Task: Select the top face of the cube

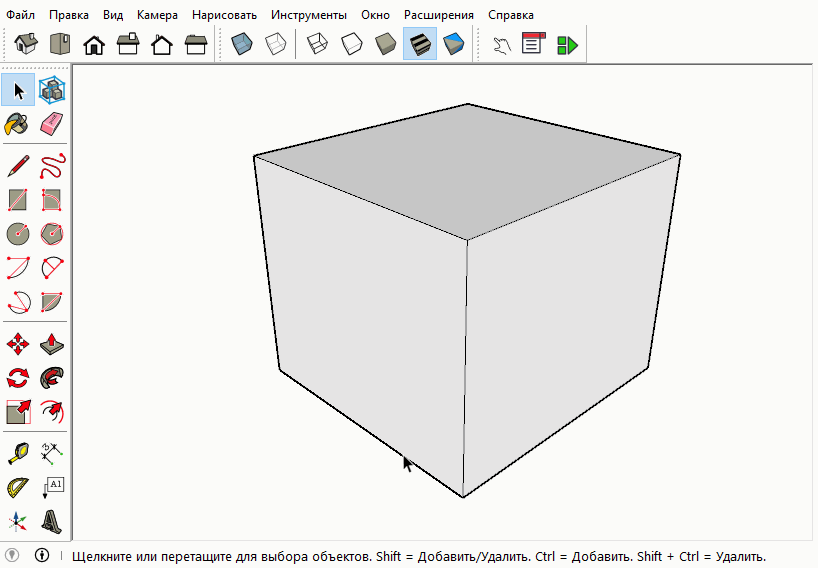Action: click(x=467, y=171)
